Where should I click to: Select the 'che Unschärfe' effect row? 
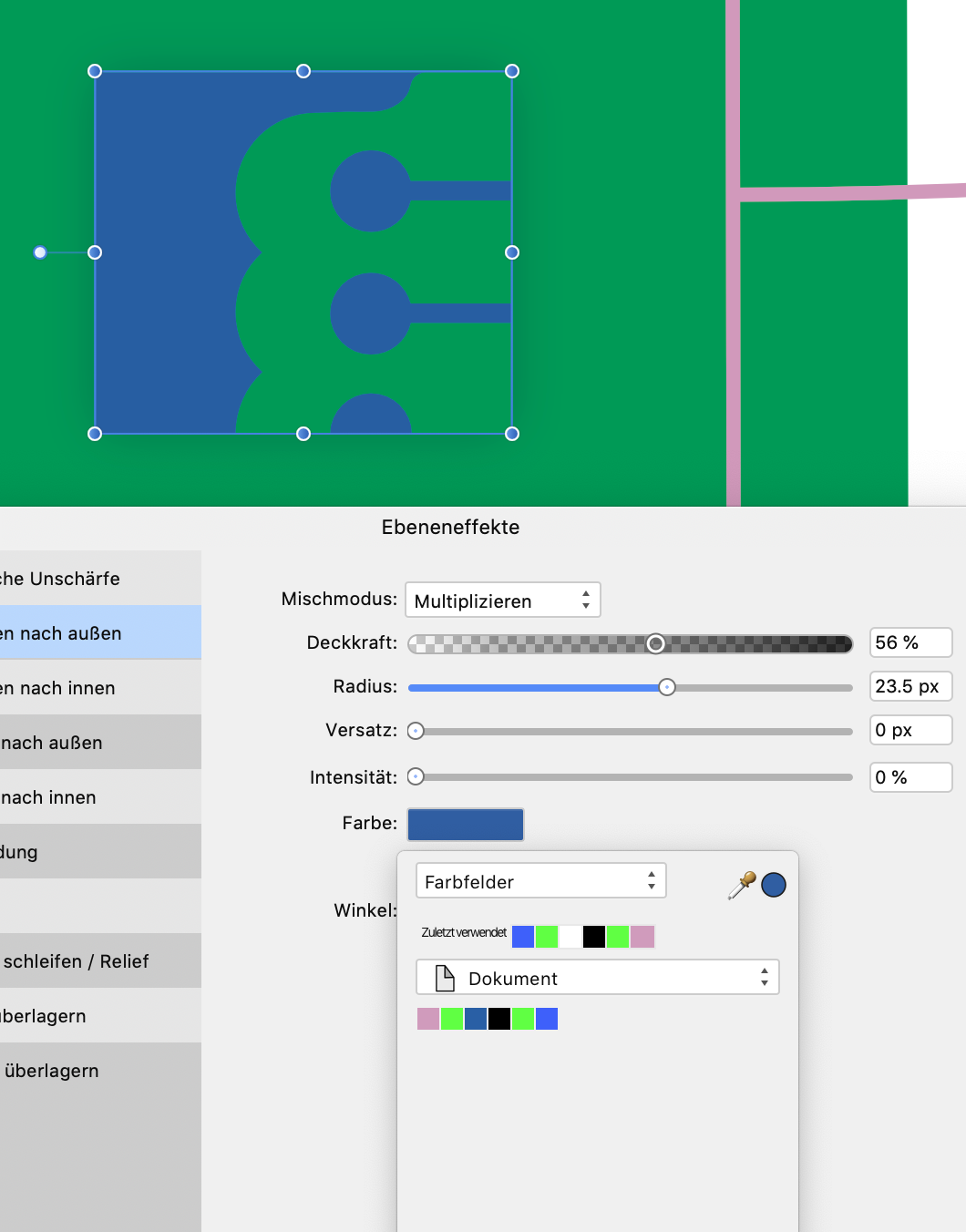100,578
